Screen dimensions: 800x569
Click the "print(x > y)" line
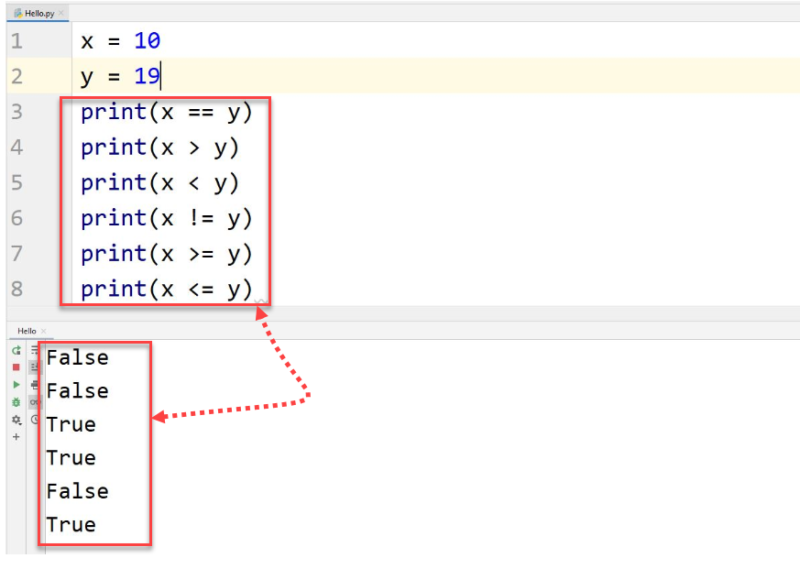coord(160,148)
